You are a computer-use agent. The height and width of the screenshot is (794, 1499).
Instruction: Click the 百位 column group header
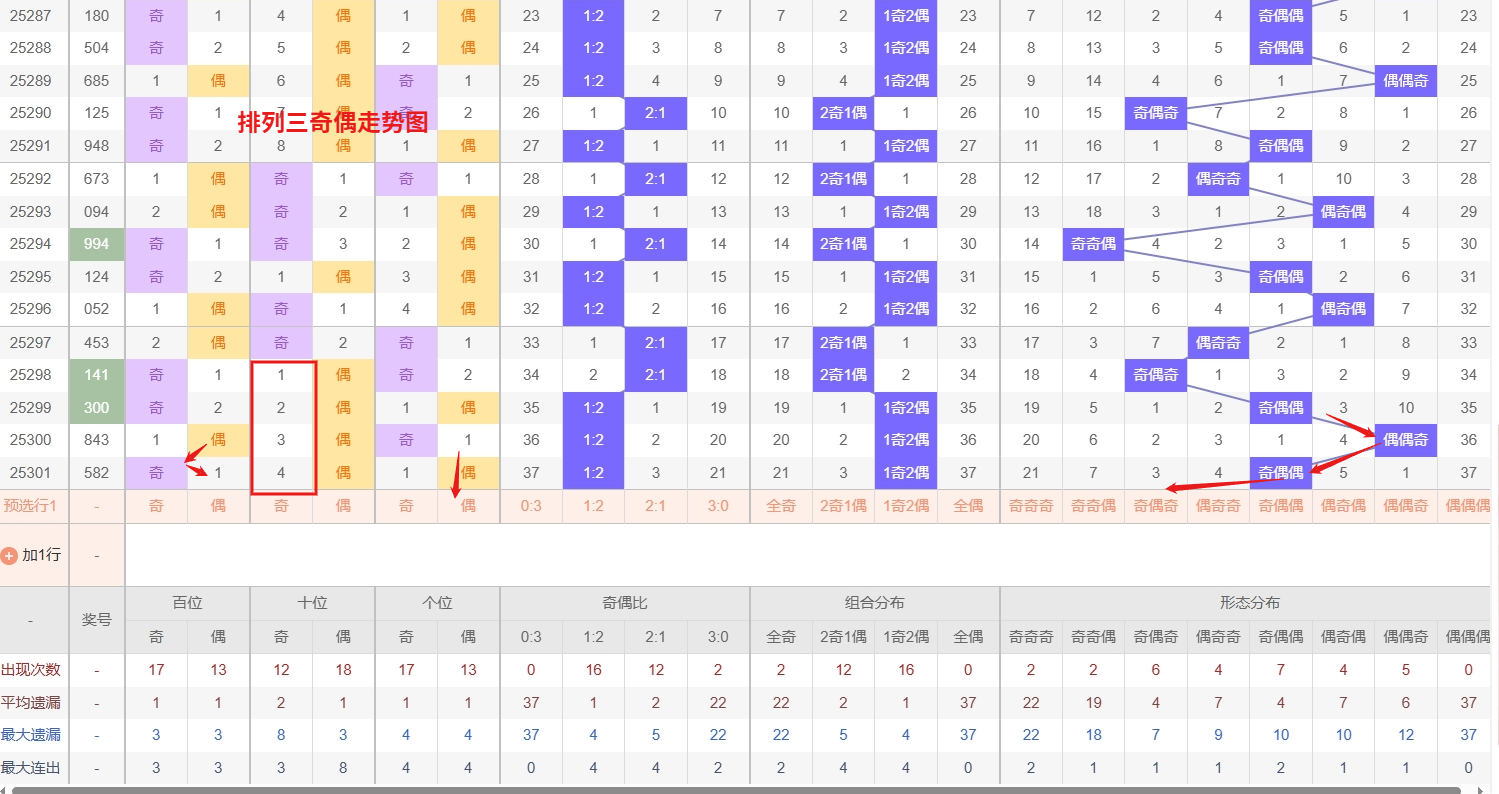187,603
